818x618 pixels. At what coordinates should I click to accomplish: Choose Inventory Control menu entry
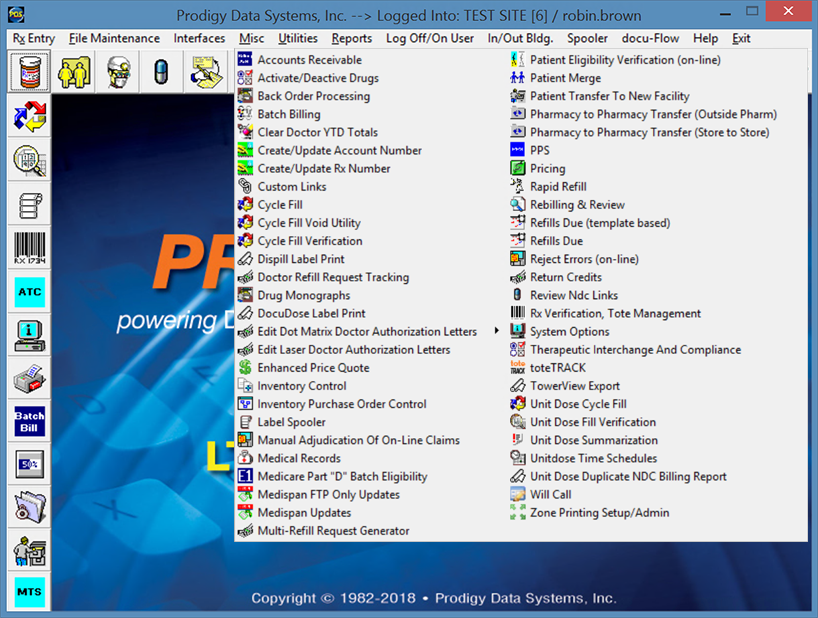pyautogui.click(x=302, y=386)
